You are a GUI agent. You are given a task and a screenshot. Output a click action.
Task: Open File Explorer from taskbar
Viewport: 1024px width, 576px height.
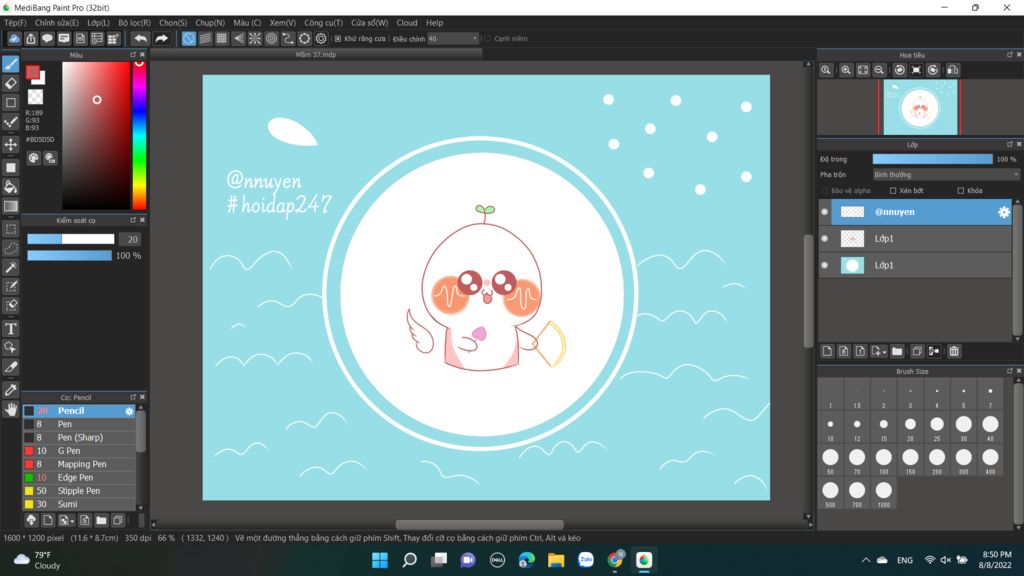click(556, 560)
